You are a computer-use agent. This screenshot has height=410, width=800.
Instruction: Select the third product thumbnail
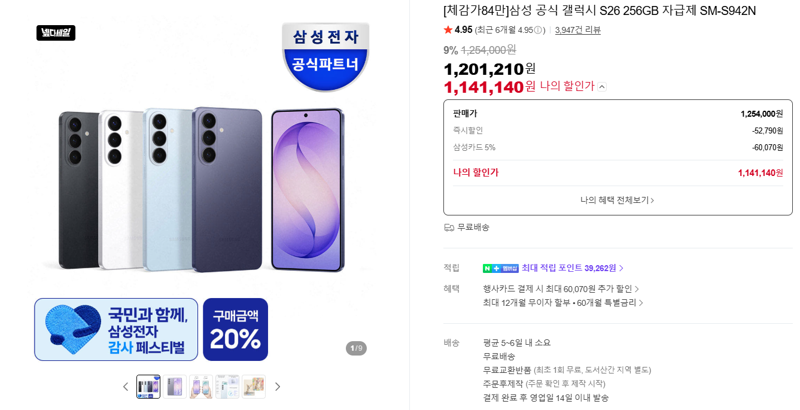pyautogui.click(x=201, y=387)
